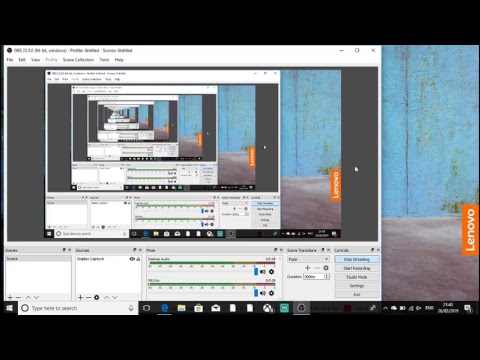Open the Scene Collection menu
Screen dimensions: 480x360
(x=78, y=60)
